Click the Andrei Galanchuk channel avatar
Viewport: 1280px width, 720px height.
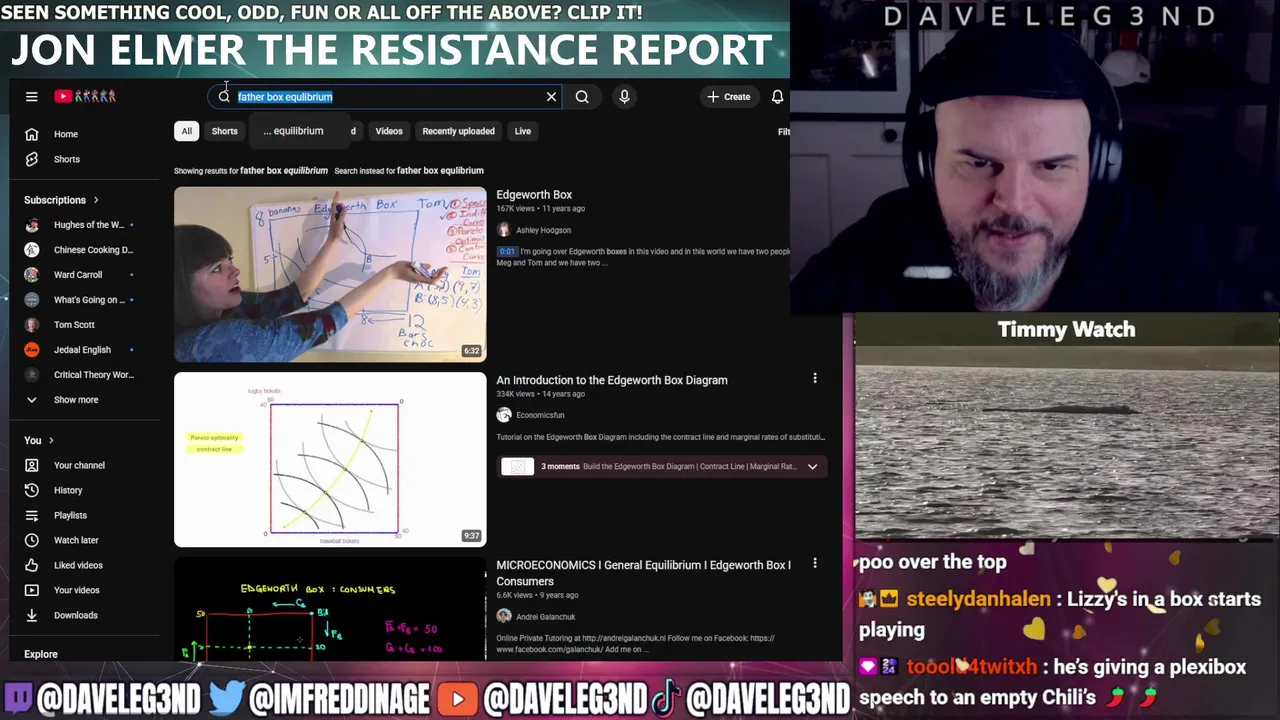click(504, 617)
